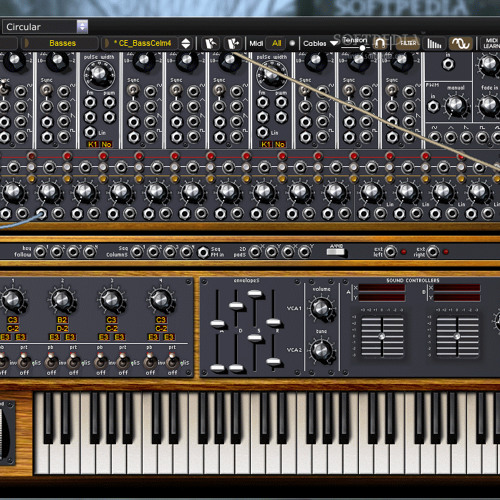Click the ext left input jack
Viewport: 500px width, 500px height.
390,252
